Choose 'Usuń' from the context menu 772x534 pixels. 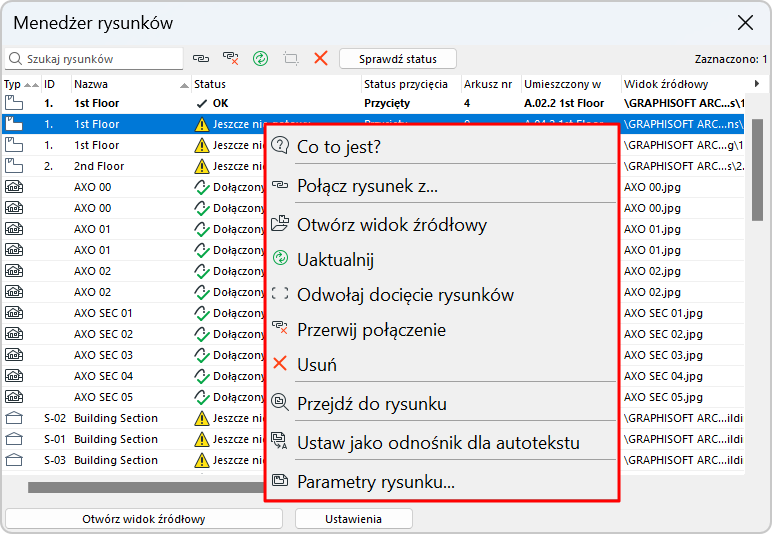coord(442,364)
